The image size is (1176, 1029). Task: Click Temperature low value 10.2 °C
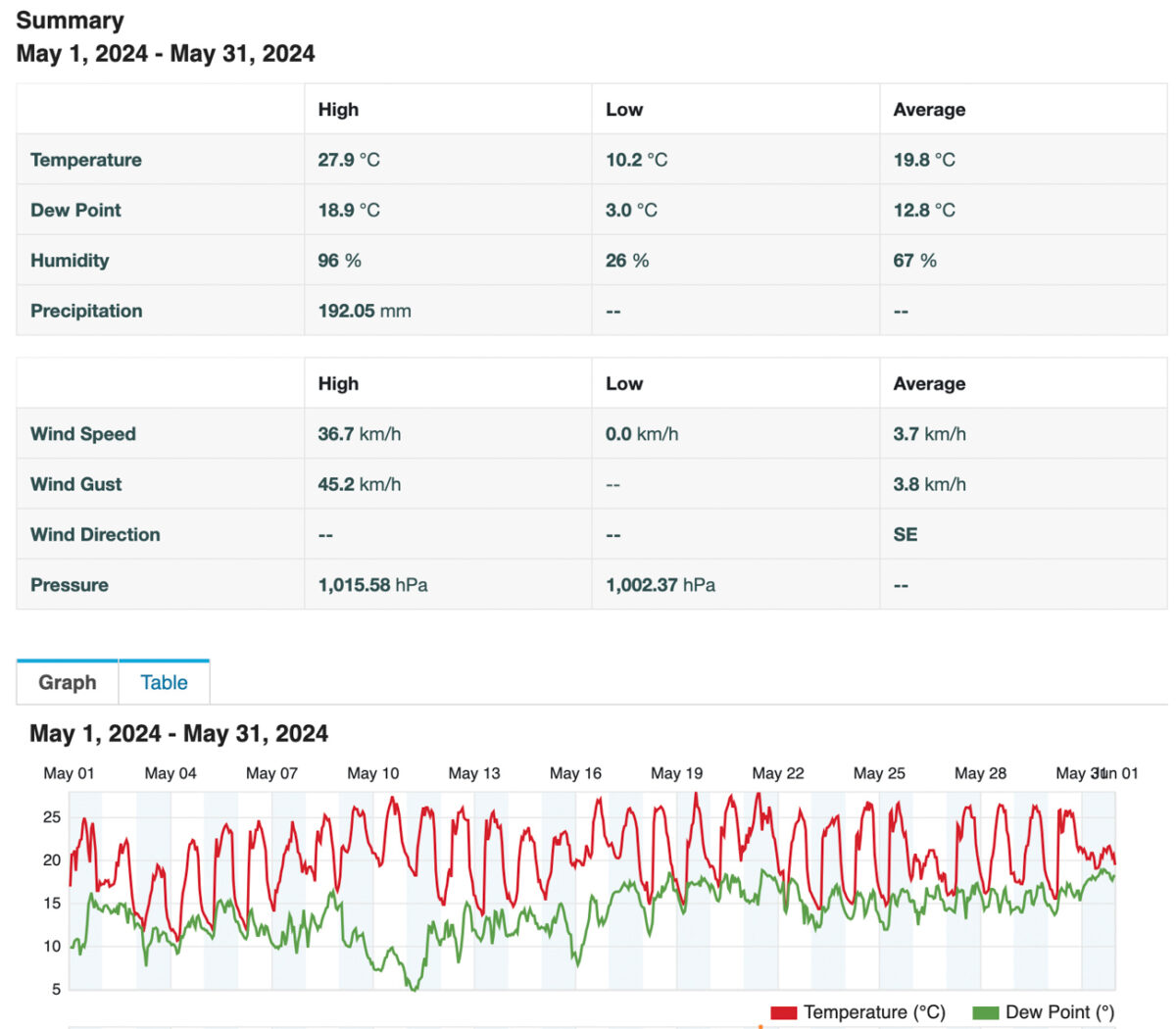(x=636, y=160)
